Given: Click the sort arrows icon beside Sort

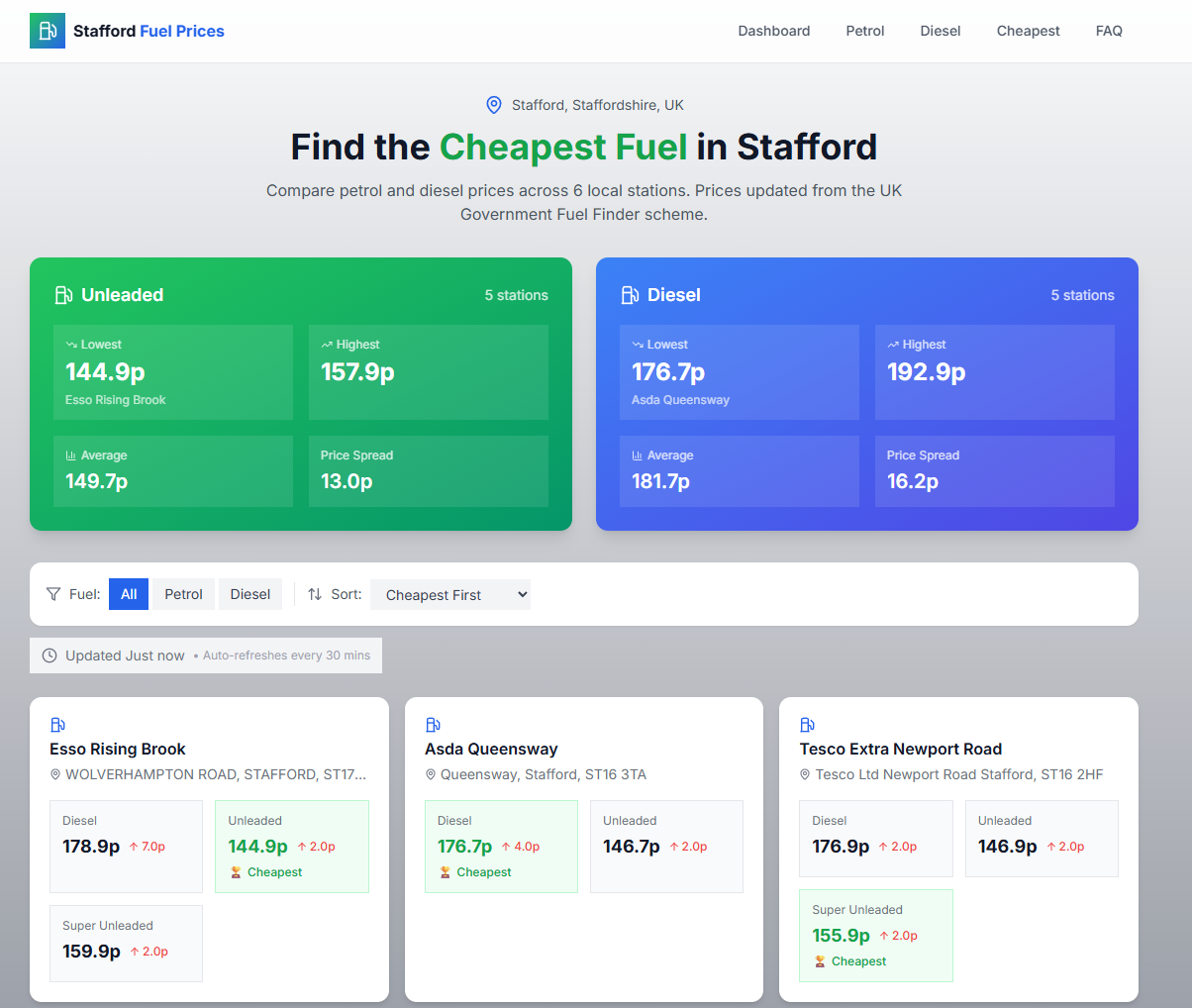Looking at the screenshot, I should (315, 594).
